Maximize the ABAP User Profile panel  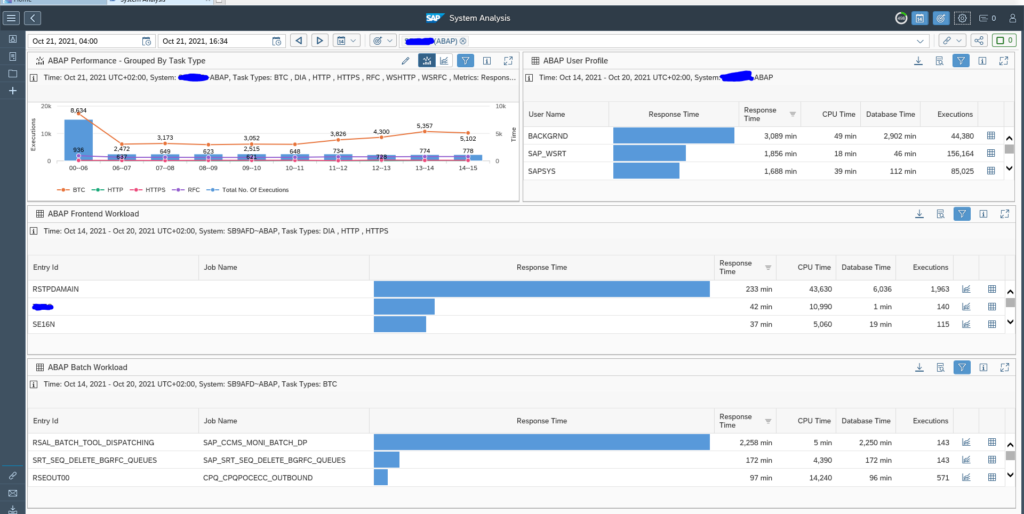[x=1004, y=61]
